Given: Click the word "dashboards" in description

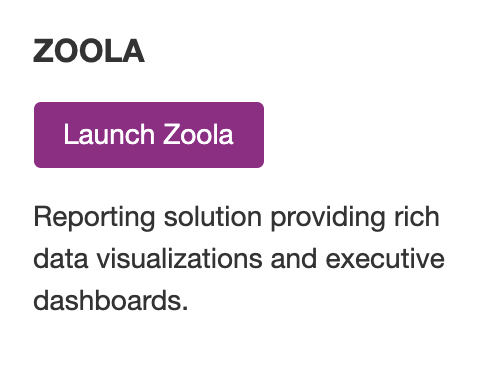Looking at the screenshot, I should click(107, 301).
